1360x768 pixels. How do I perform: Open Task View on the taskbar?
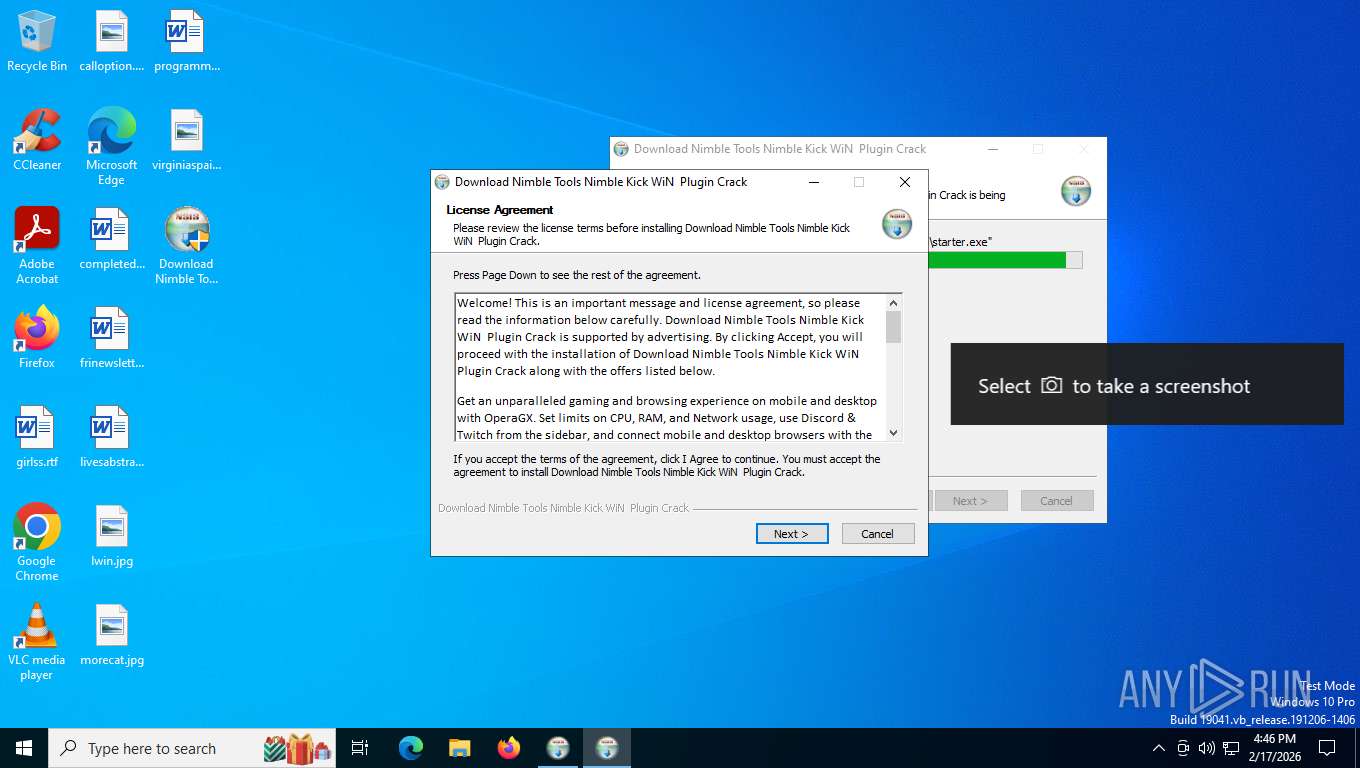pyautogui.click(x=360, y=748)
